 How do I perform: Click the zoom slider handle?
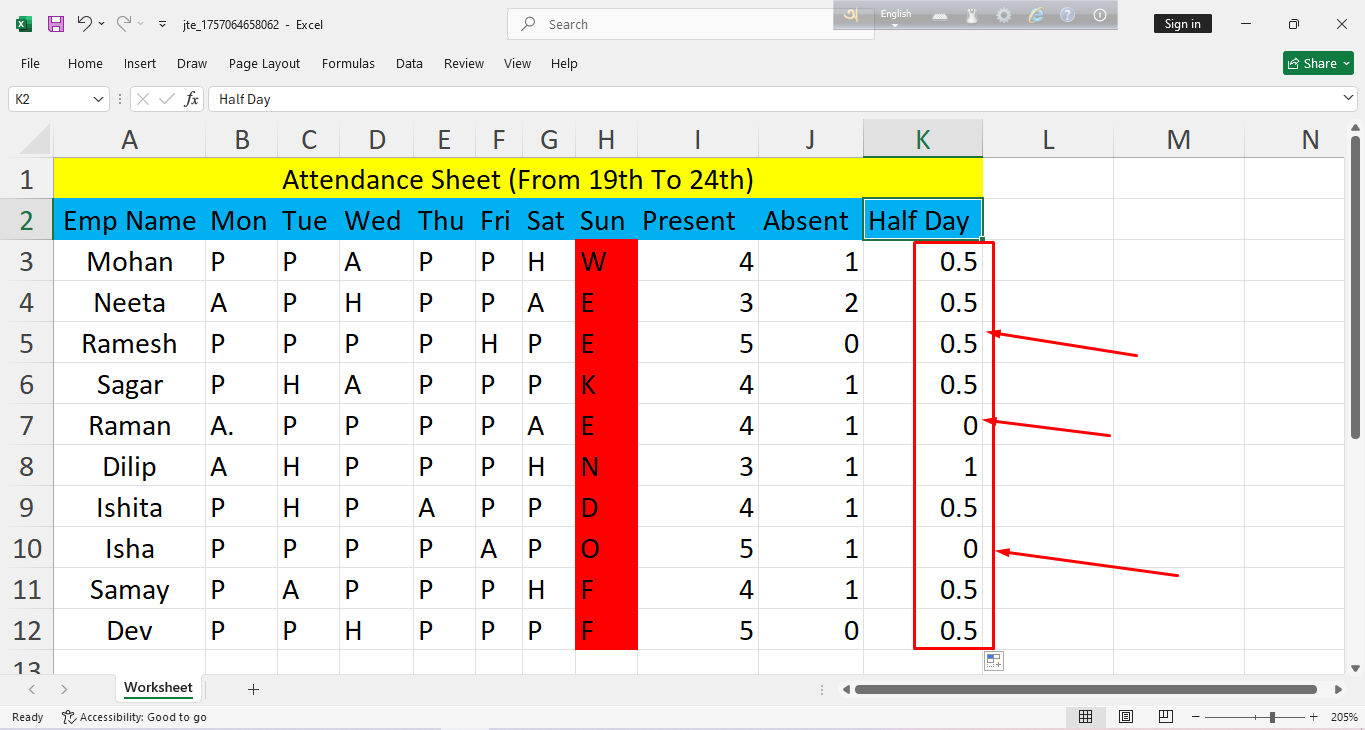click(1272, 717)
